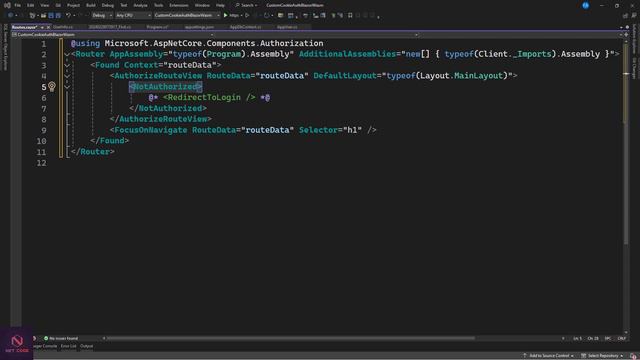Image resolution: width=640 pixels, height=360 pixels.
Task: Open the Error List panel tab
Action: pos(69,346)
